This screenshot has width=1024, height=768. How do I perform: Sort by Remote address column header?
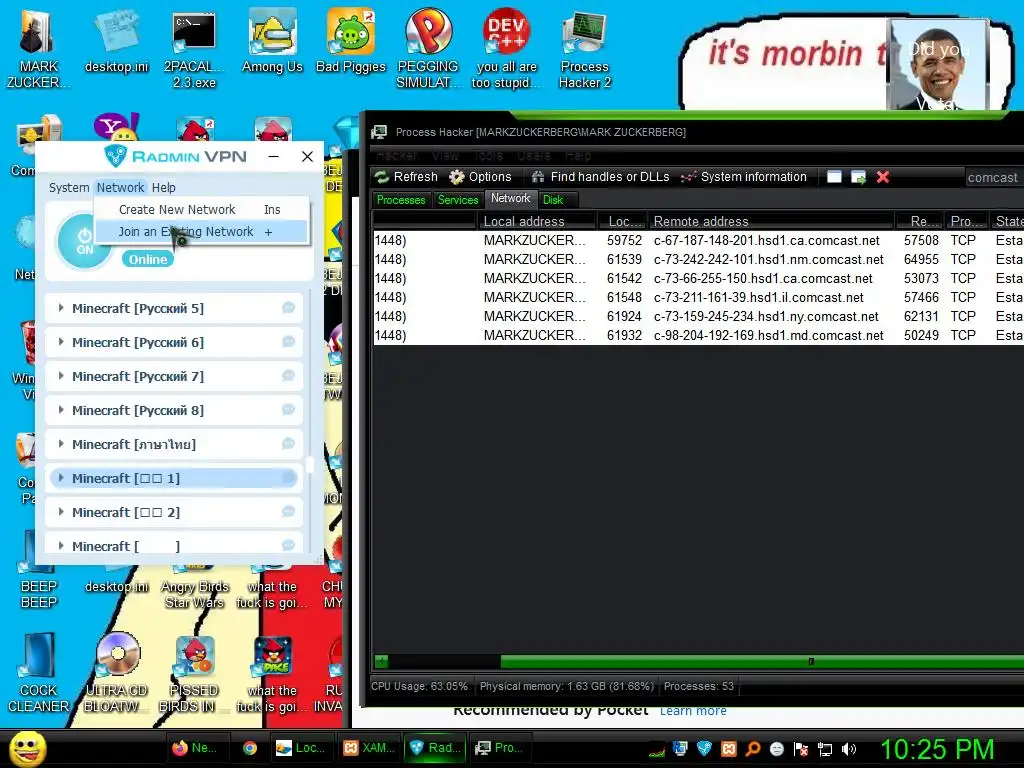[x=771, y=221]
